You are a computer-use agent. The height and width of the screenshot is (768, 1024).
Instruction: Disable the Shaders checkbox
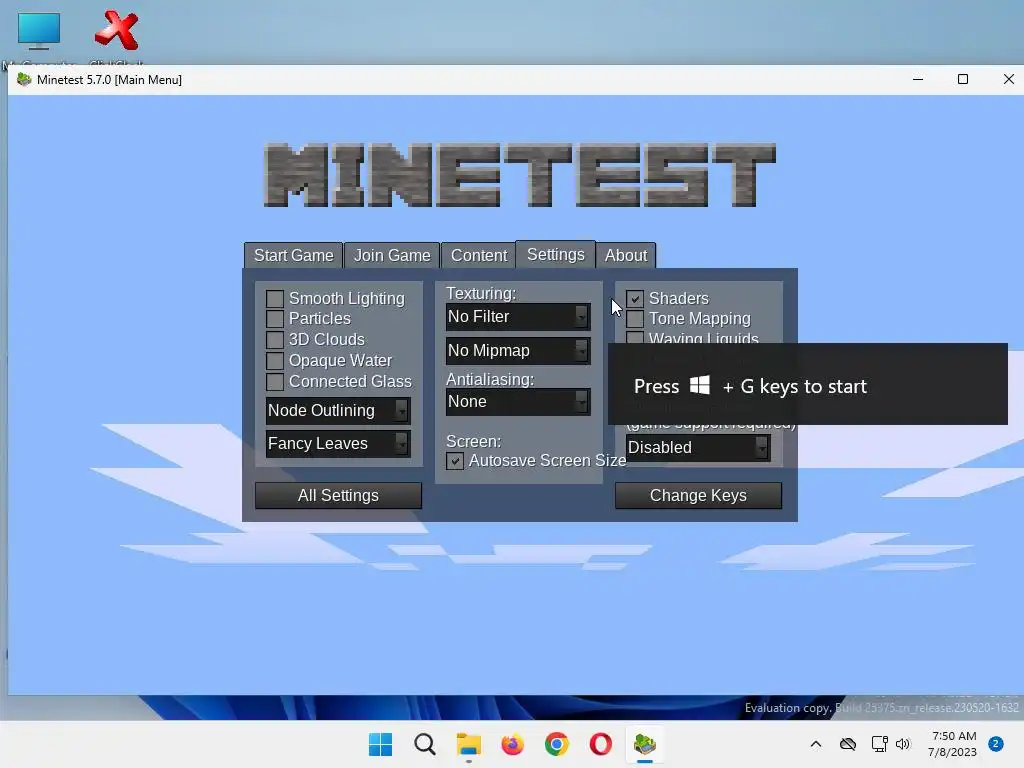(635, 298)
